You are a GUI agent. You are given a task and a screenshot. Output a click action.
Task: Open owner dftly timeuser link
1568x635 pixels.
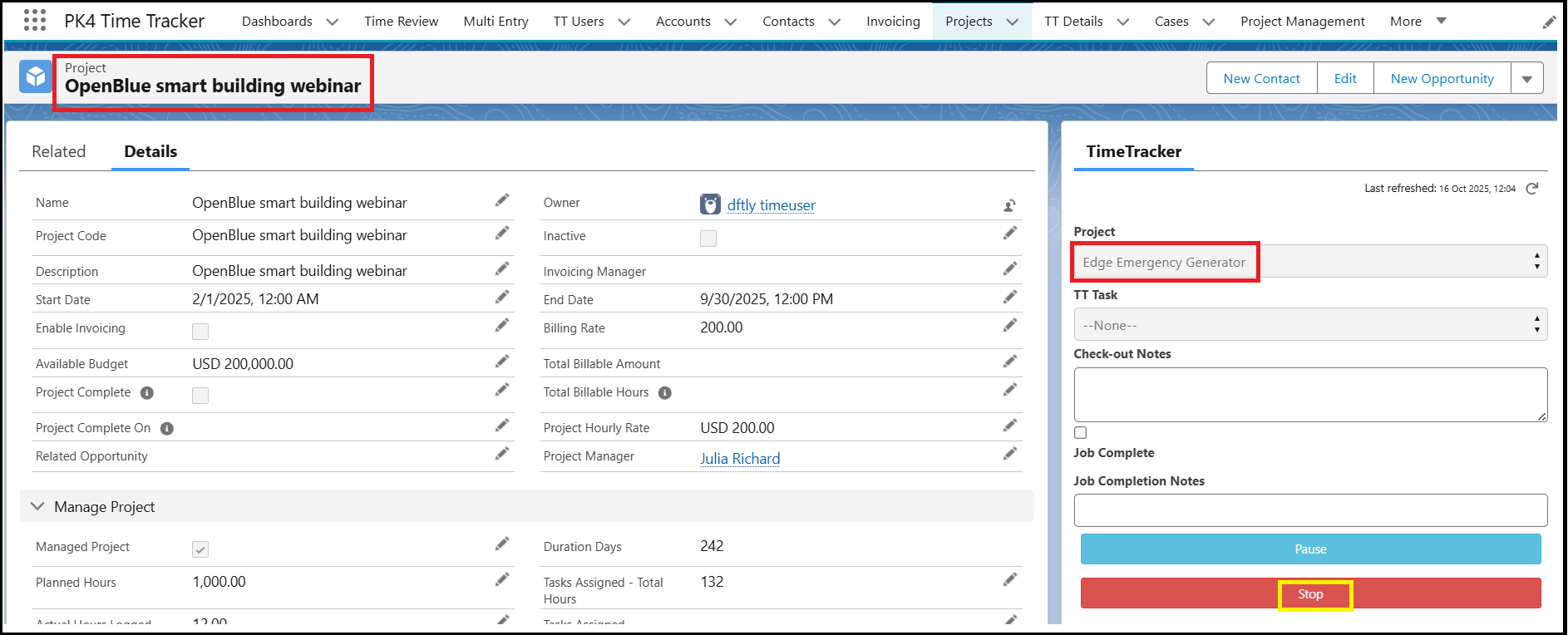[772, 205]
